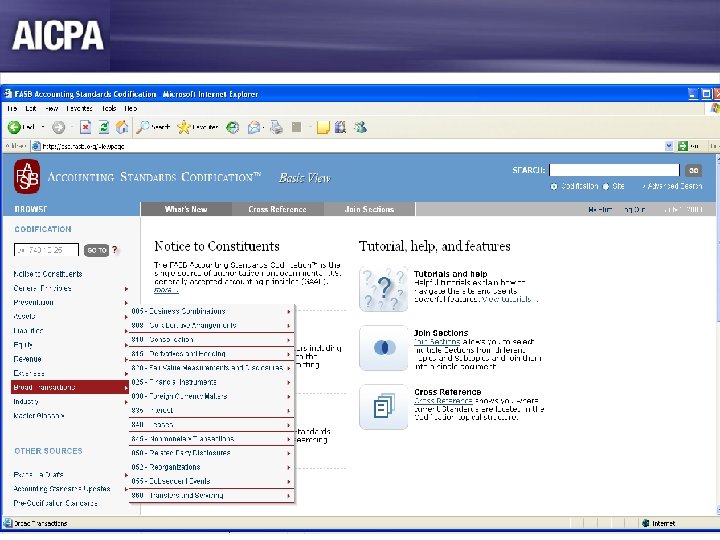Screen dimensions: 720x540
Task: Click the IE Back arrow button
Action: click(14, 127)
